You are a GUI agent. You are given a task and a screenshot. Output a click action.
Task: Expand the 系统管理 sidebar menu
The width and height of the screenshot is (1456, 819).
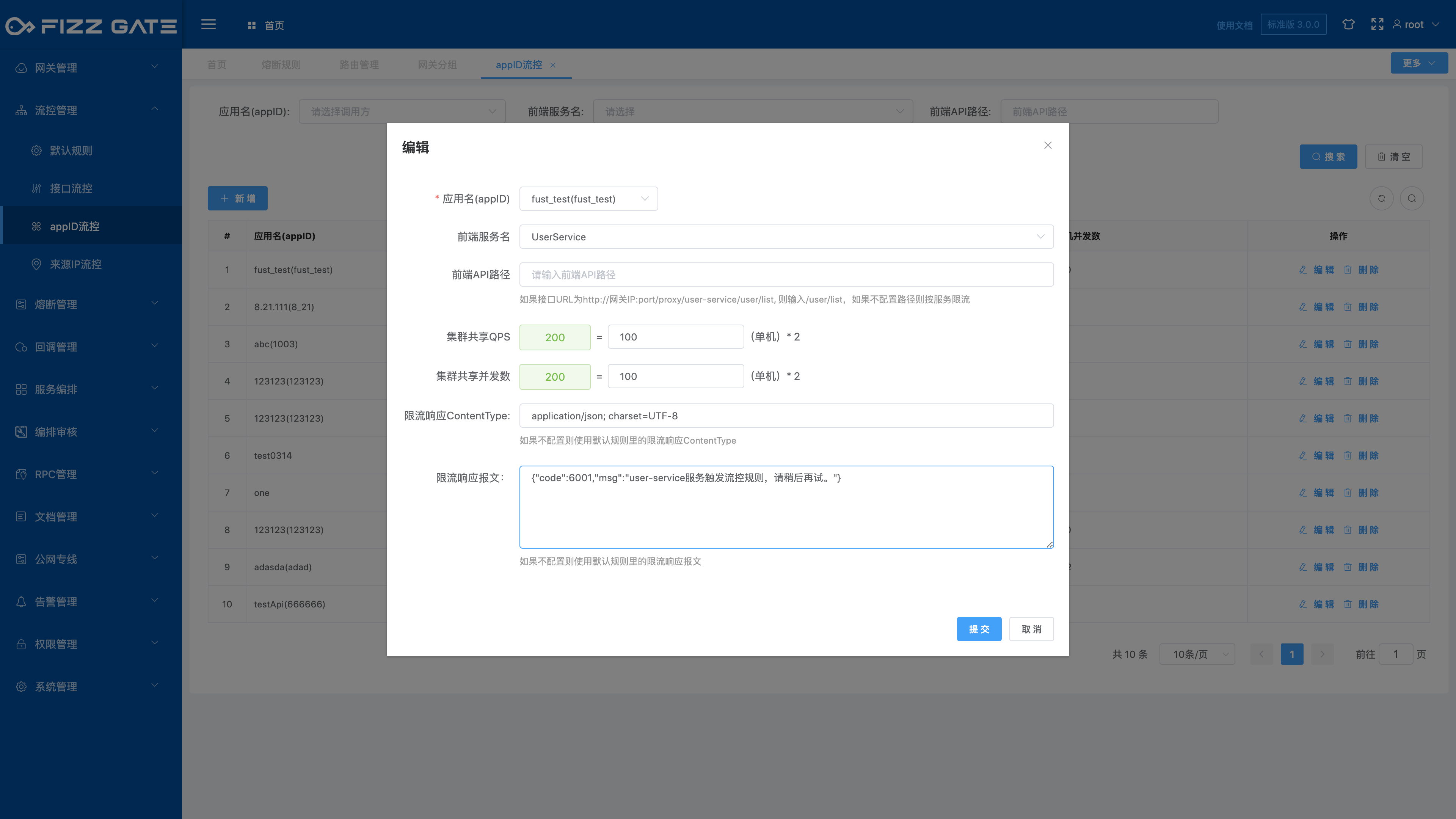pyautogui.click(x=91, y=686)
